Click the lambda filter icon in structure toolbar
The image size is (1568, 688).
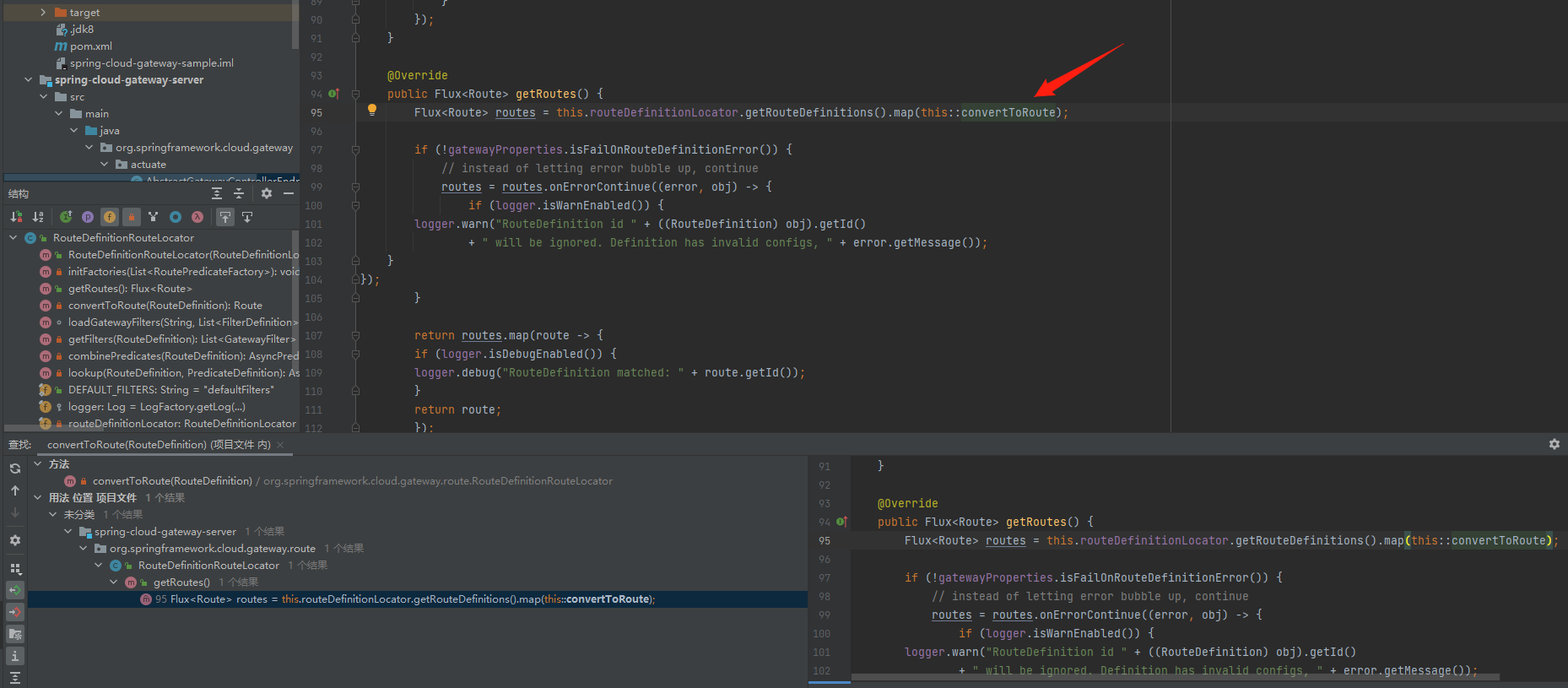tap(197, 217)
